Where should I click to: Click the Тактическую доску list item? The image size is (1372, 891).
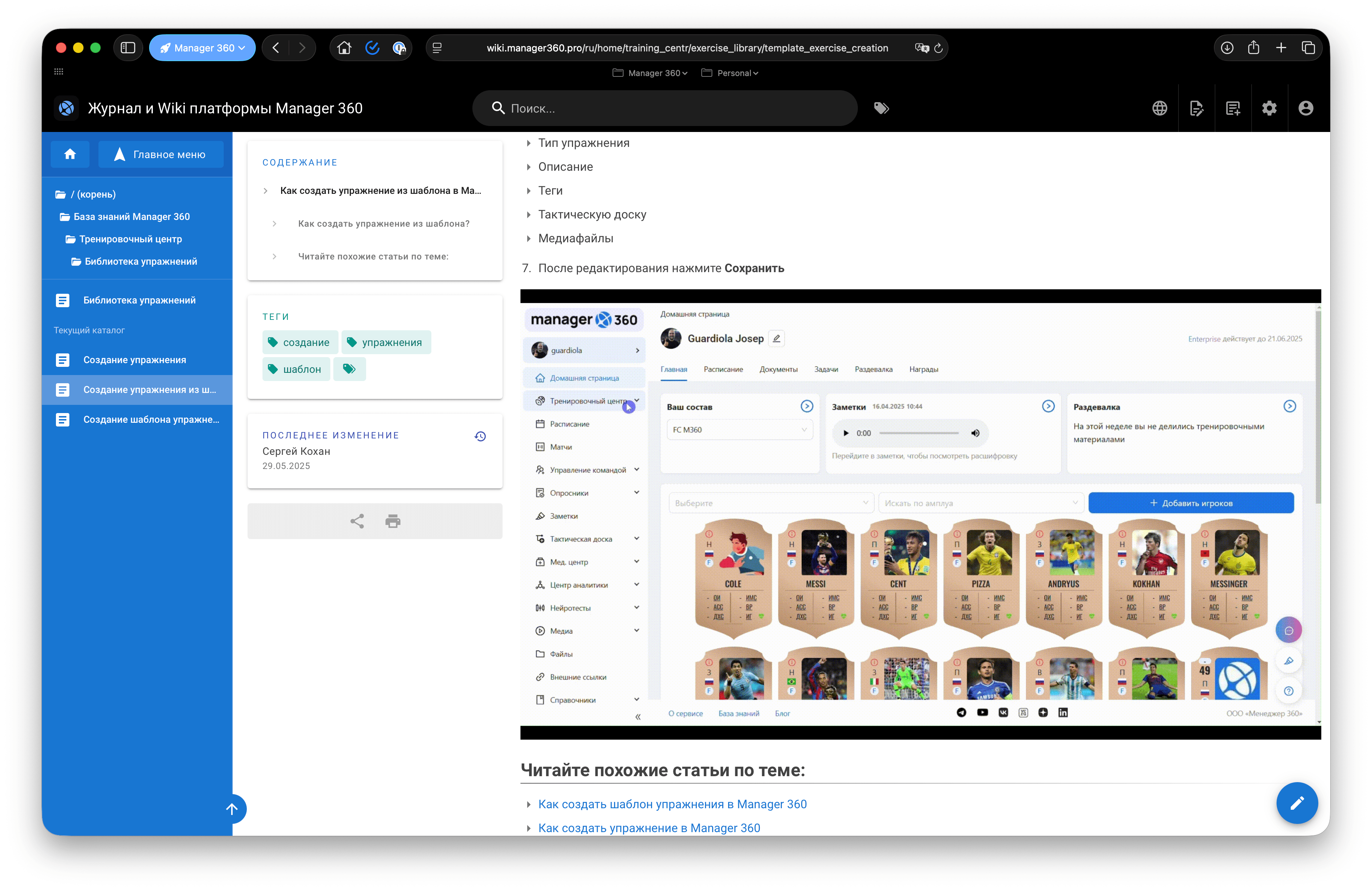[x=592, y=215]
